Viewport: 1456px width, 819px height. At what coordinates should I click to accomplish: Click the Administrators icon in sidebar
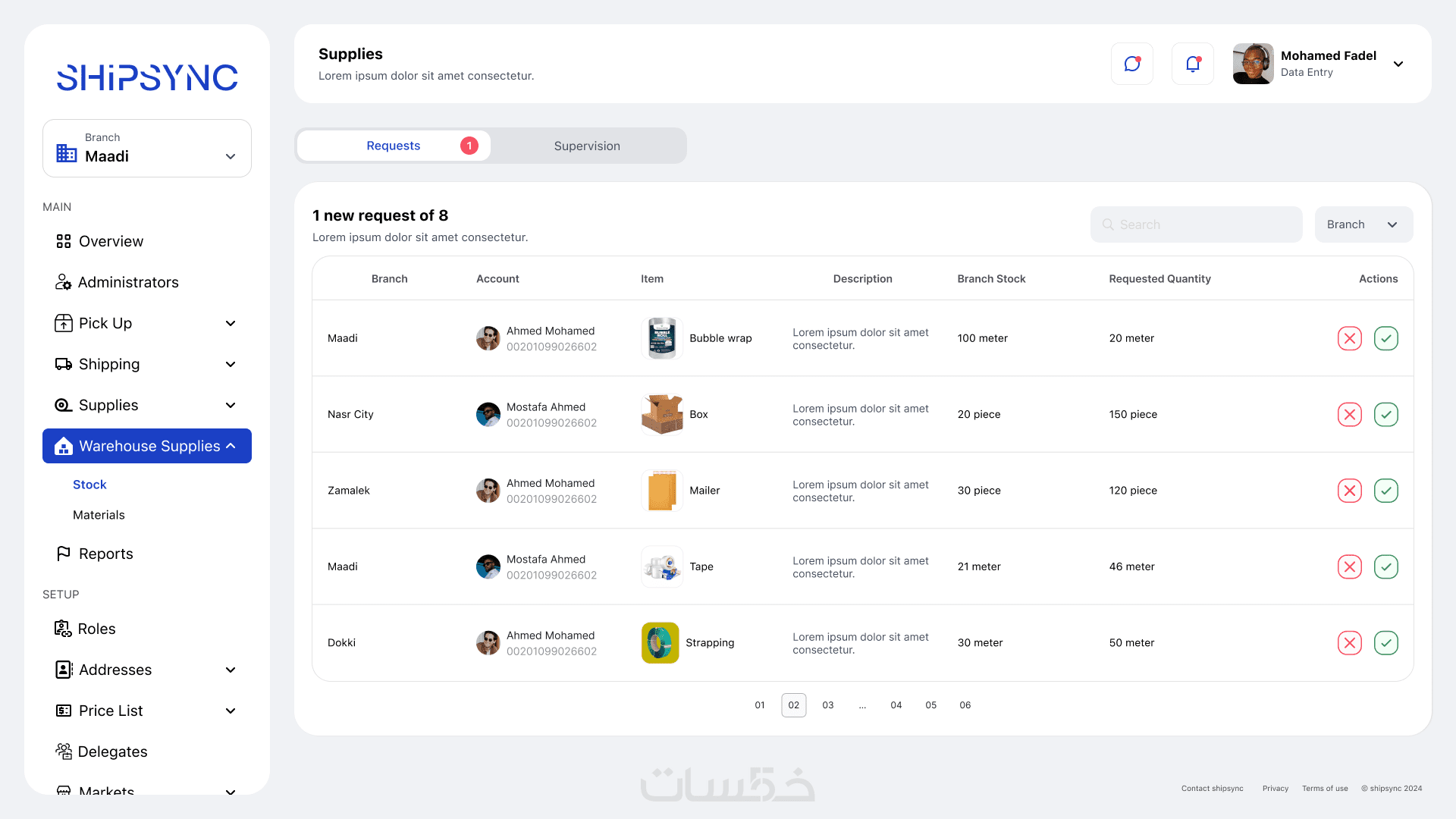point(64,282)
